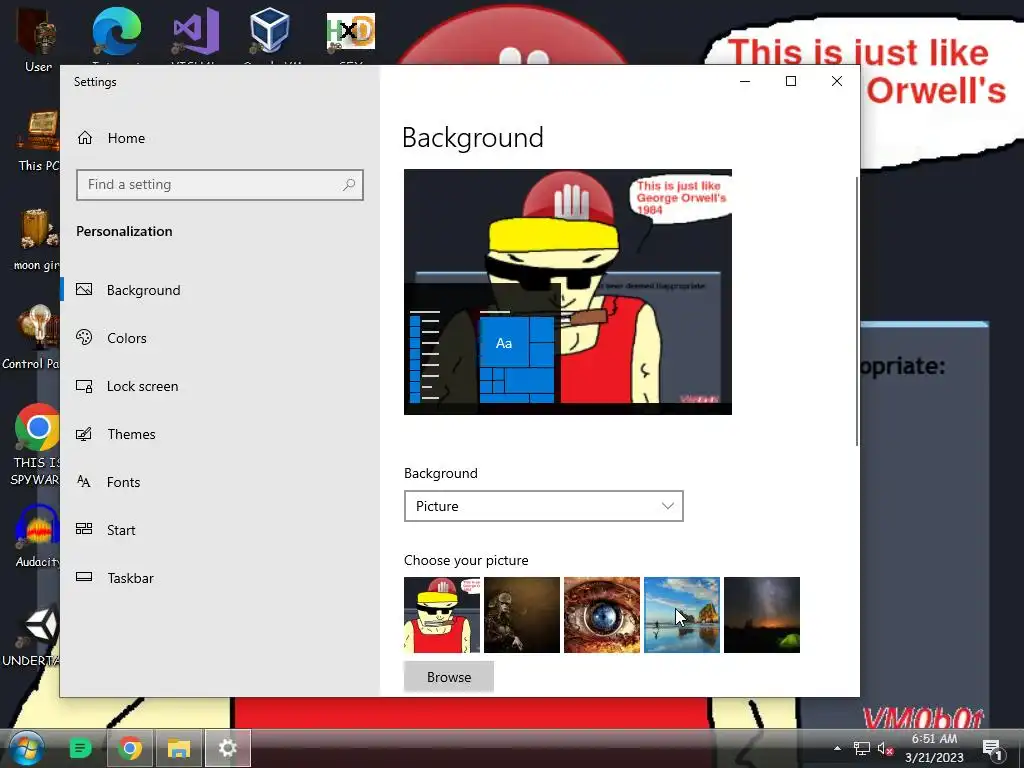This screenshot has width=1024, height=768.
Task: Click the search magnifier icon in Settings
Action: [349, 185]
